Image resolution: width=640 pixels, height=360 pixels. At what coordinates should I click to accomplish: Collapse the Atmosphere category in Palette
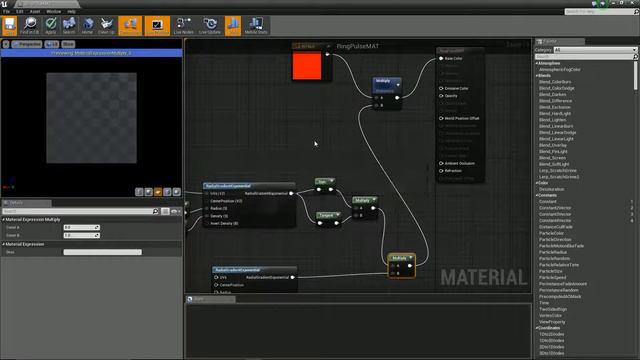(536, 63)
